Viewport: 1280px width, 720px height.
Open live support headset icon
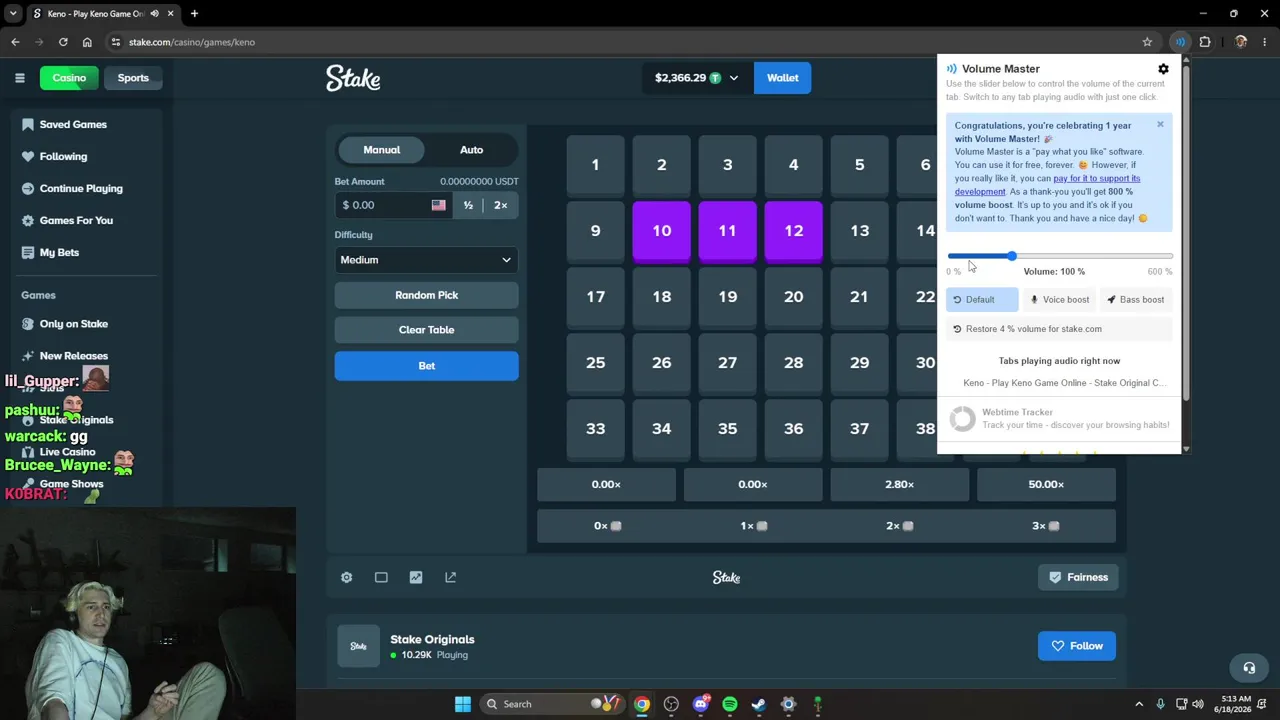(x=1249, y=668)
